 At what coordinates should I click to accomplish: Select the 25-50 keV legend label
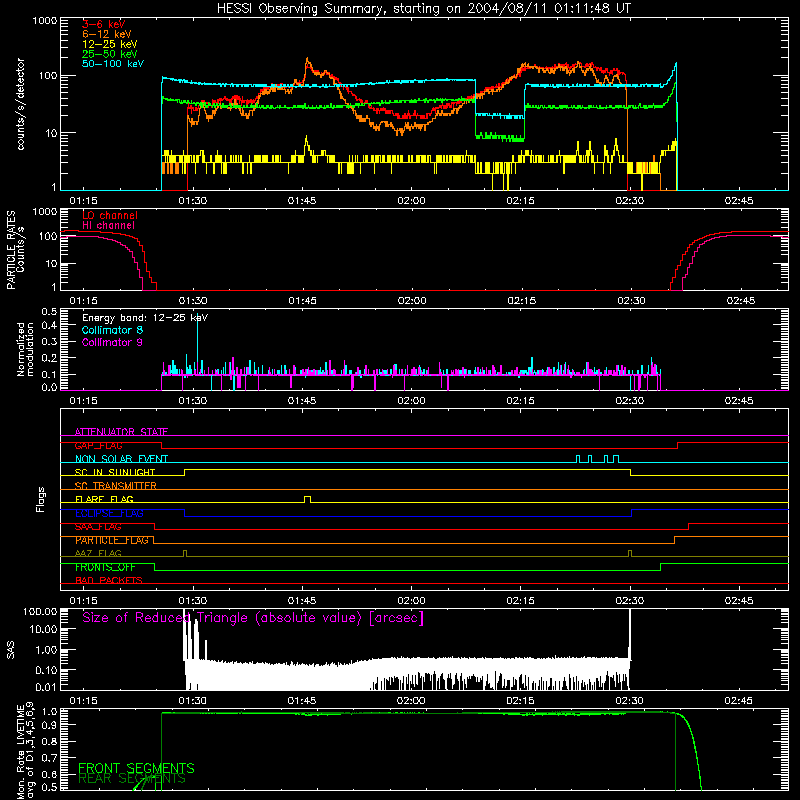(110, 54)
